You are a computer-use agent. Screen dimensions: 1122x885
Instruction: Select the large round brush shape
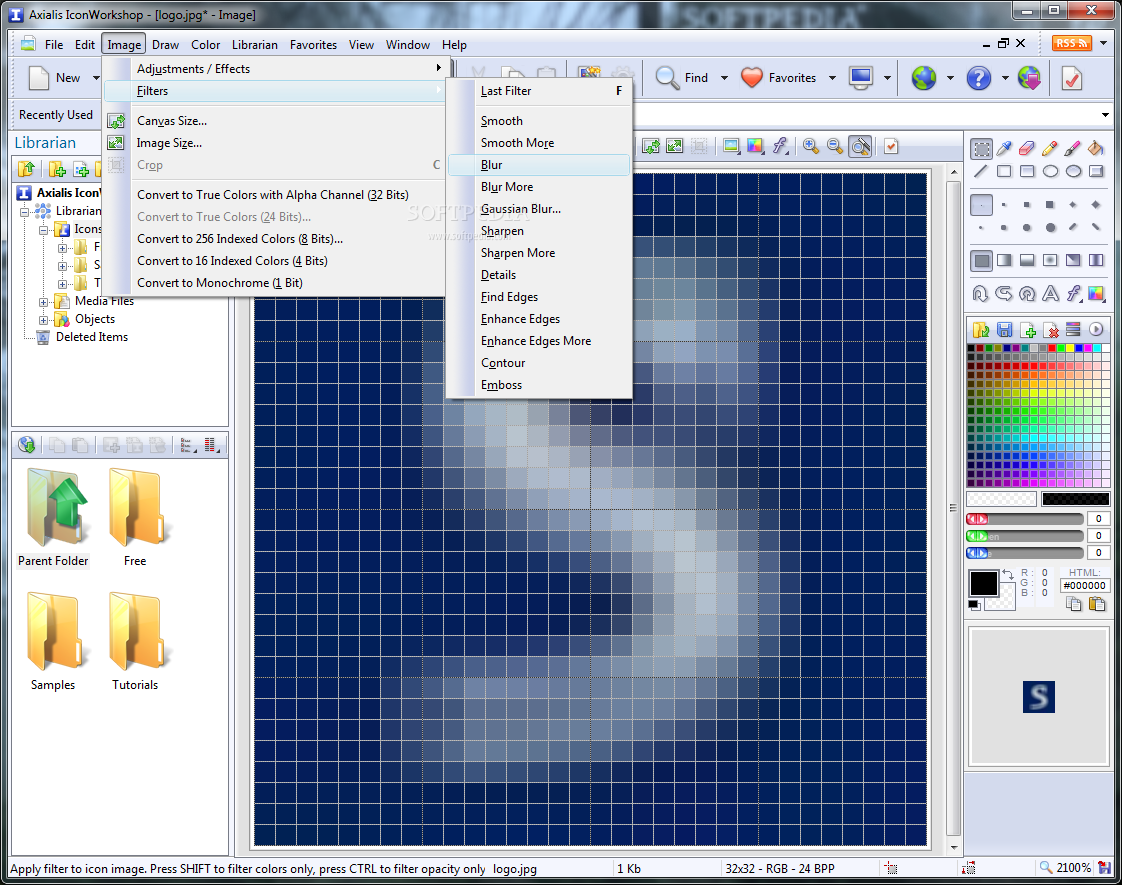(1050, 228)
